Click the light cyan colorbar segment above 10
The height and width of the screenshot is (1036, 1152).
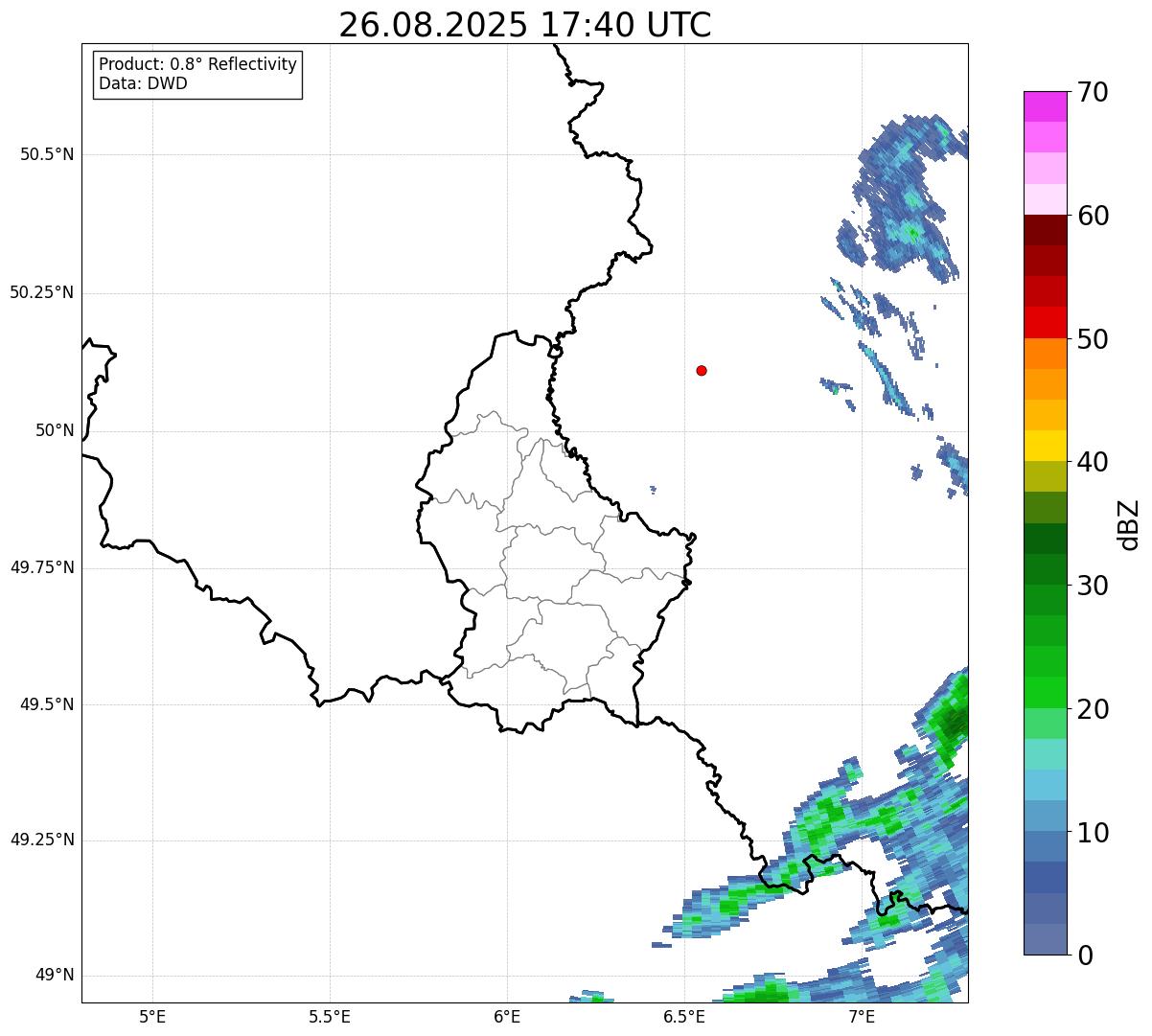coord(1045,785)
